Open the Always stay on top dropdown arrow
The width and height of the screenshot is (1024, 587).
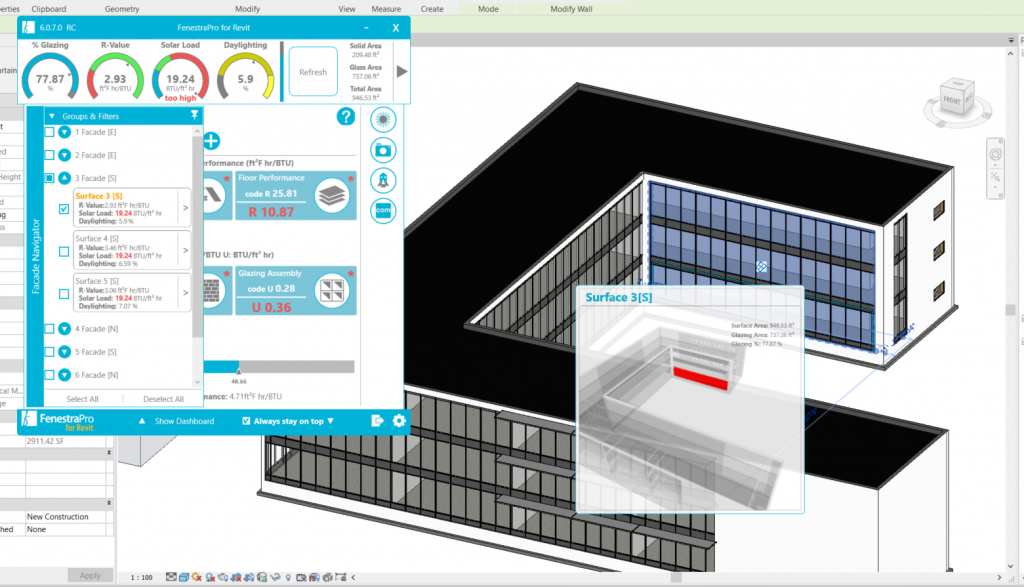[x=330, y=421]
